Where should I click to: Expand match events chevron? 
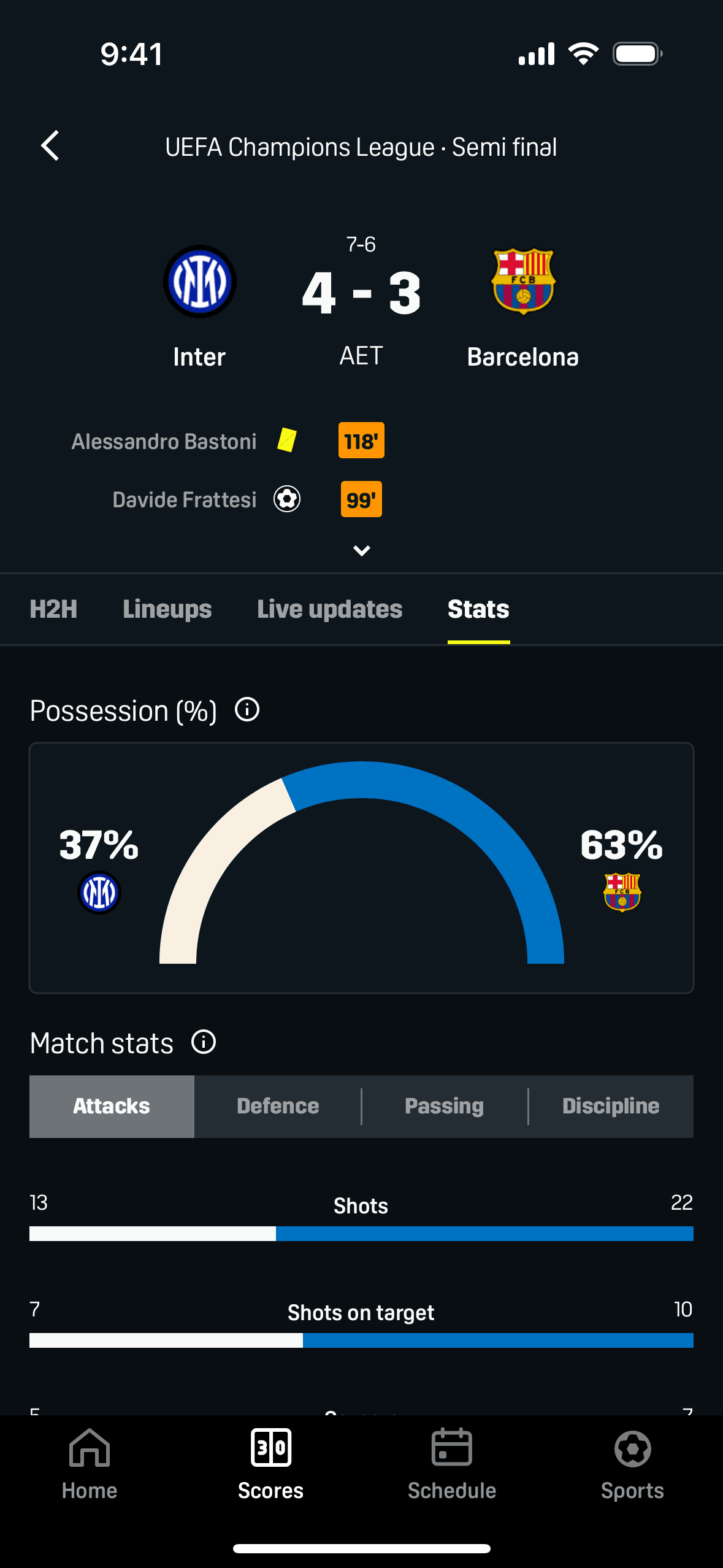362,551
